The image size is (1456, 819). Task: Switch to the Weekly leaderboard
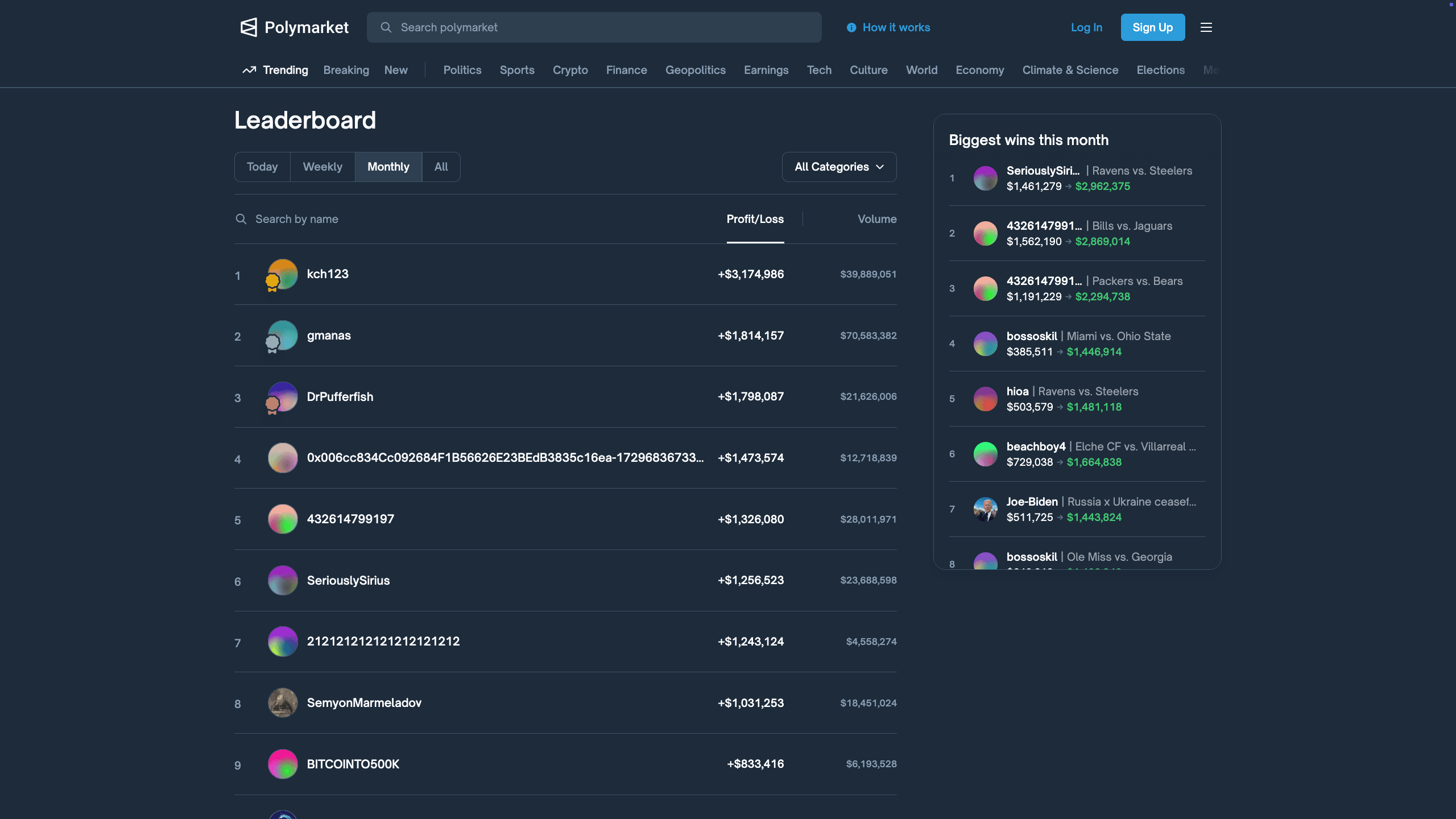tap(322, 167)
